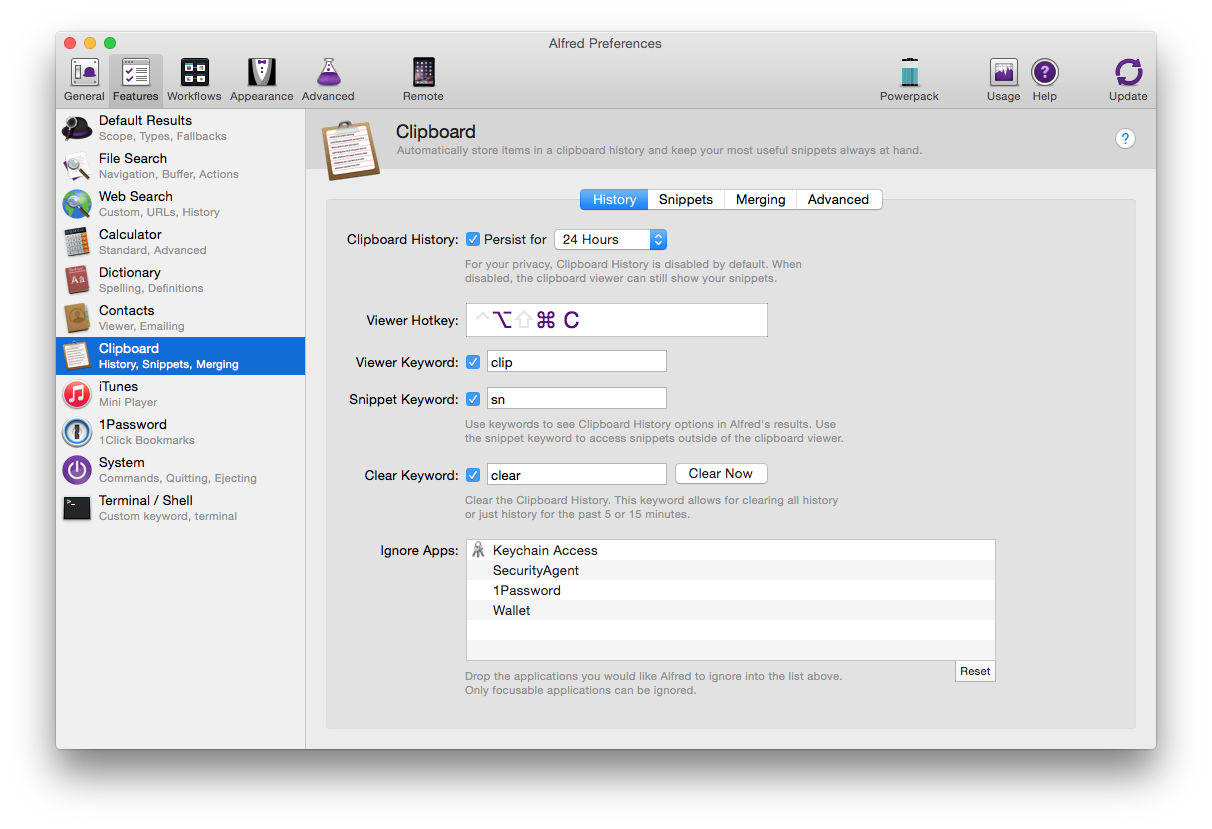The width and height of the screenshot is (1212, 829).
Task: Select iTunes music note icon in sidebar
Action: point(77,394)
